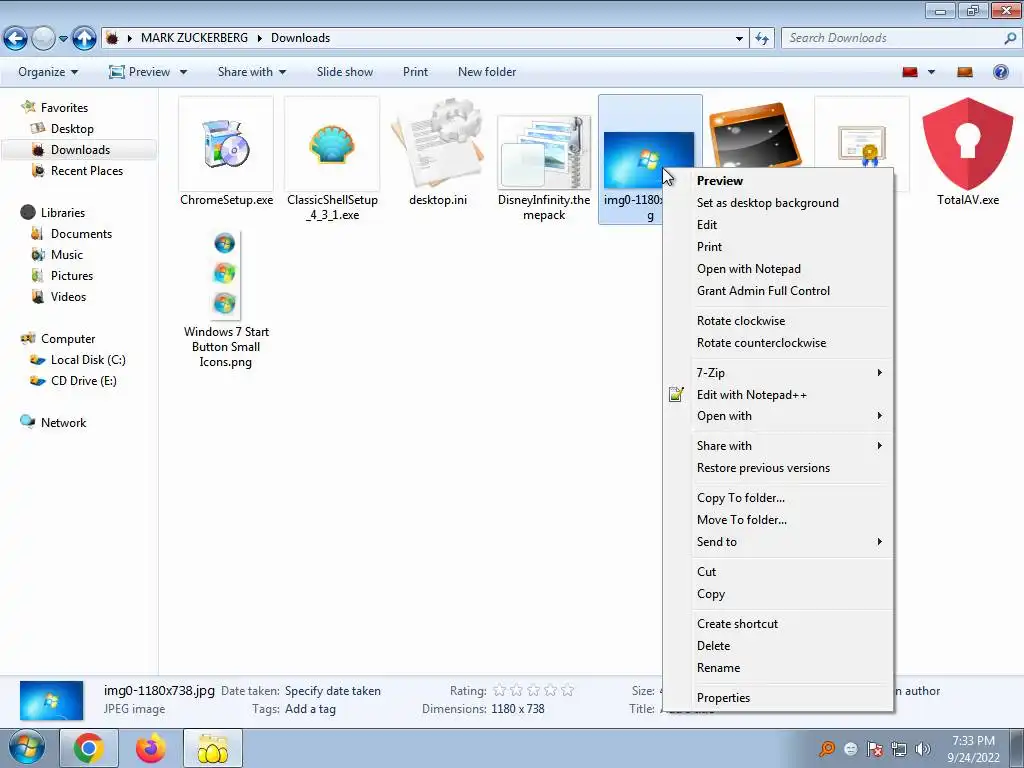This screenshot has height=768, width=1024.
Task: Launch Firefox from the taskbar
Action: tap(151, 748)
